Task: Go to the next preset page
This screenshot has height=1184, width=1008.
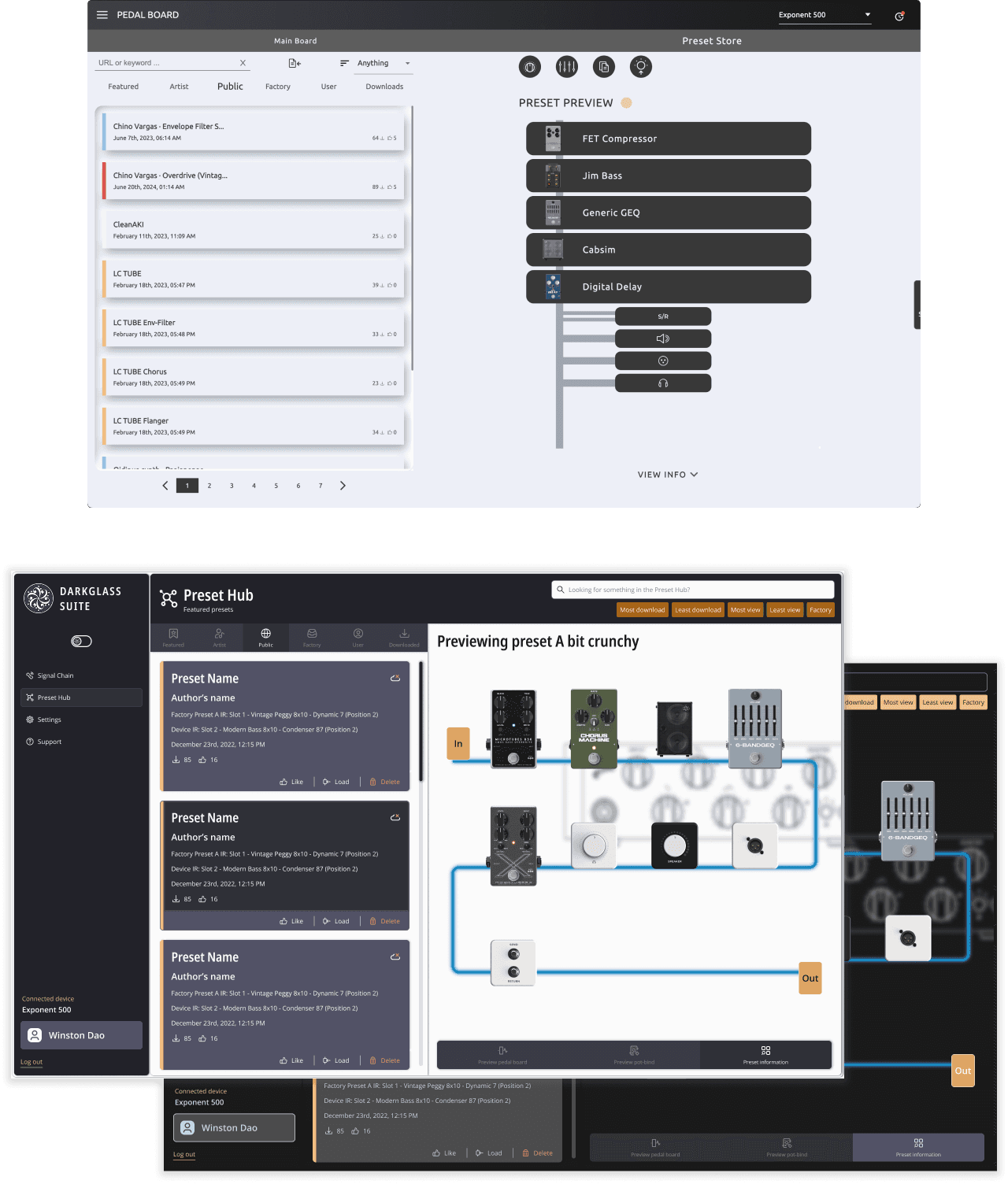Action: coord(343,486)
